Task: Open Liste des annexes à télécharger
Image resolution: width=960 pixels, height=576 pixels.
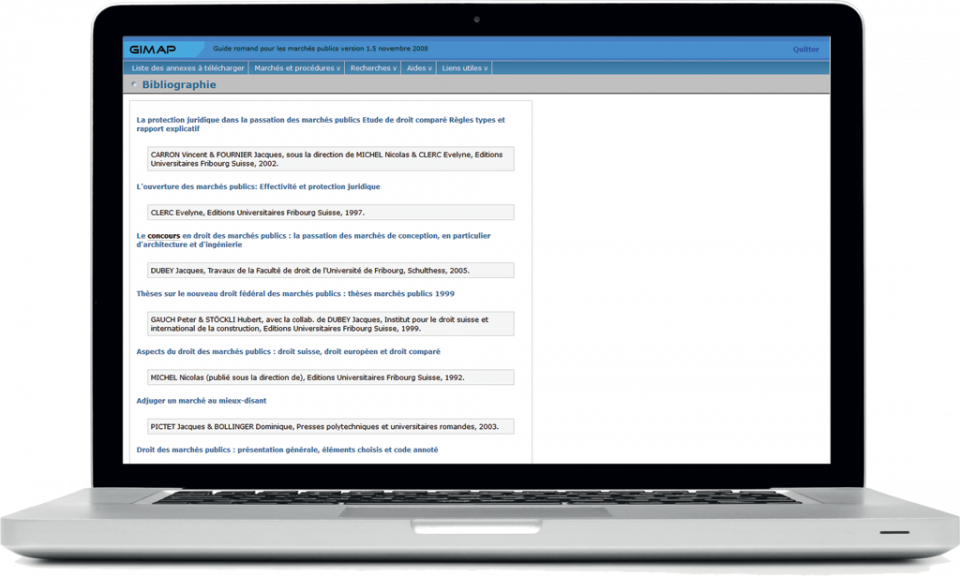Action: tap(187, 68)
